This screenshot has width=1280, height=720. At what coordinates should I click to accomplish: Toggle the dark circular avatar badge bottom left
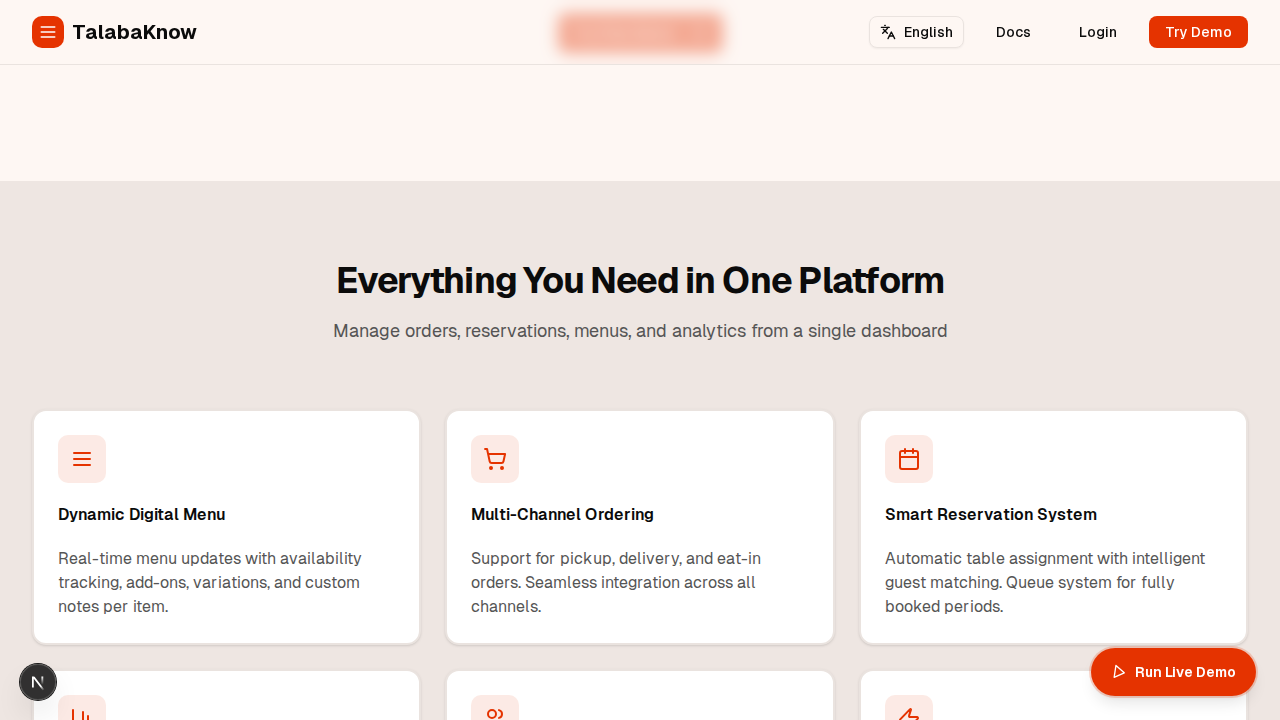[x=38, y=681]
